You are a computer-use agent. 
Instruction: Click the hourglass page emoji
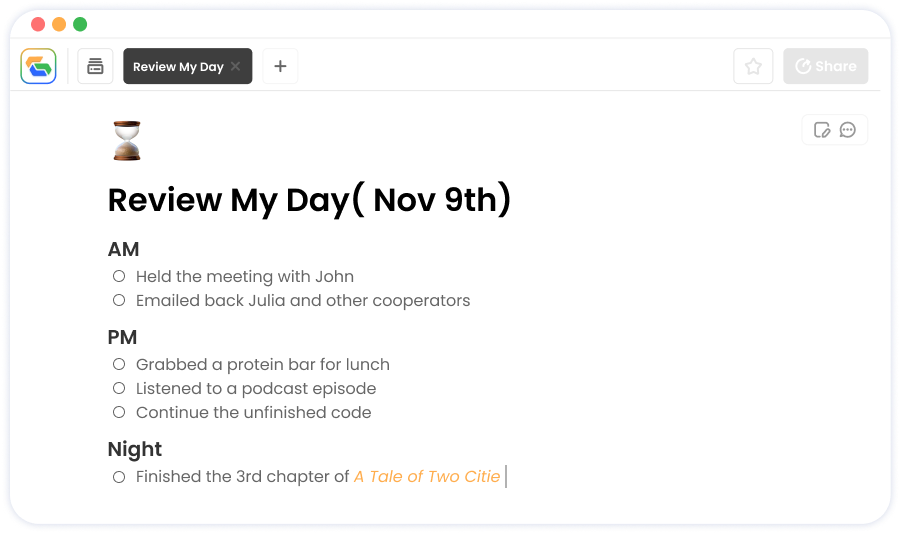[x=127, y=141]
